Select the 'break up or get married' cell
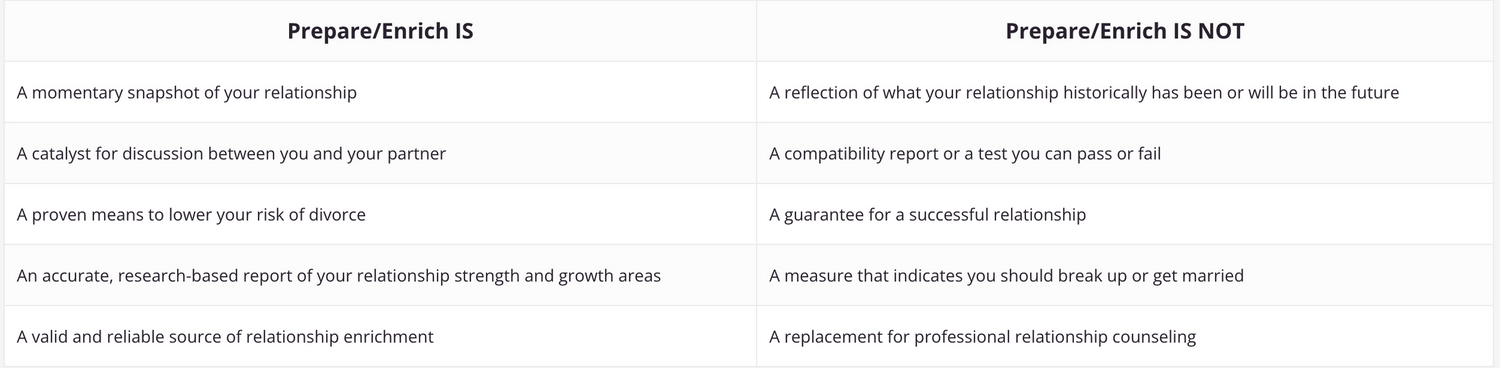The width and height of the screenshot is (1500, 368). point(1127,275)
